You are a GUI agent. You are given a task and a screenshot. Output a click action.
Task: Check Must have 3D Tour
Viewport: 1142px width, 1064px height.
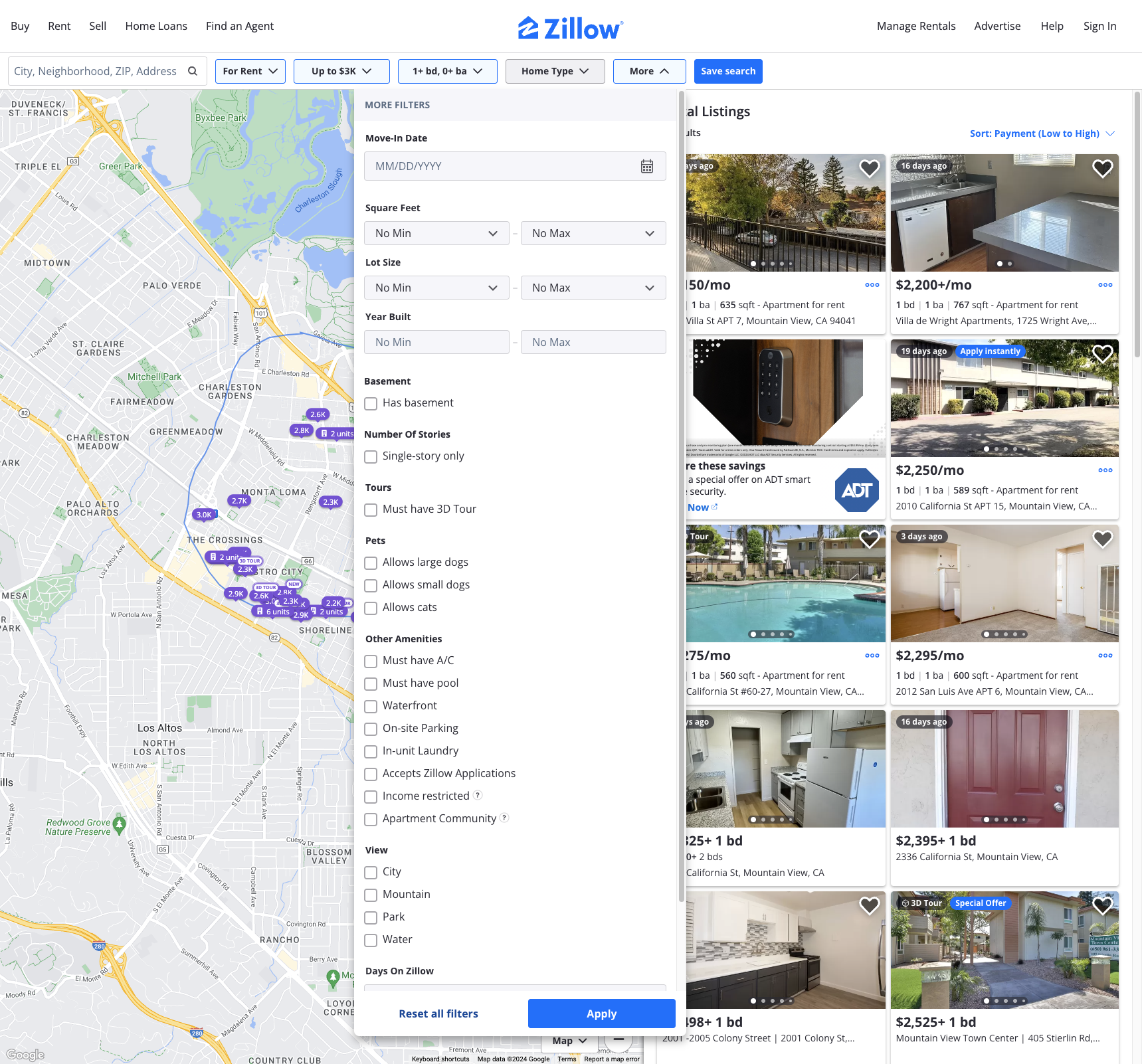371,509
